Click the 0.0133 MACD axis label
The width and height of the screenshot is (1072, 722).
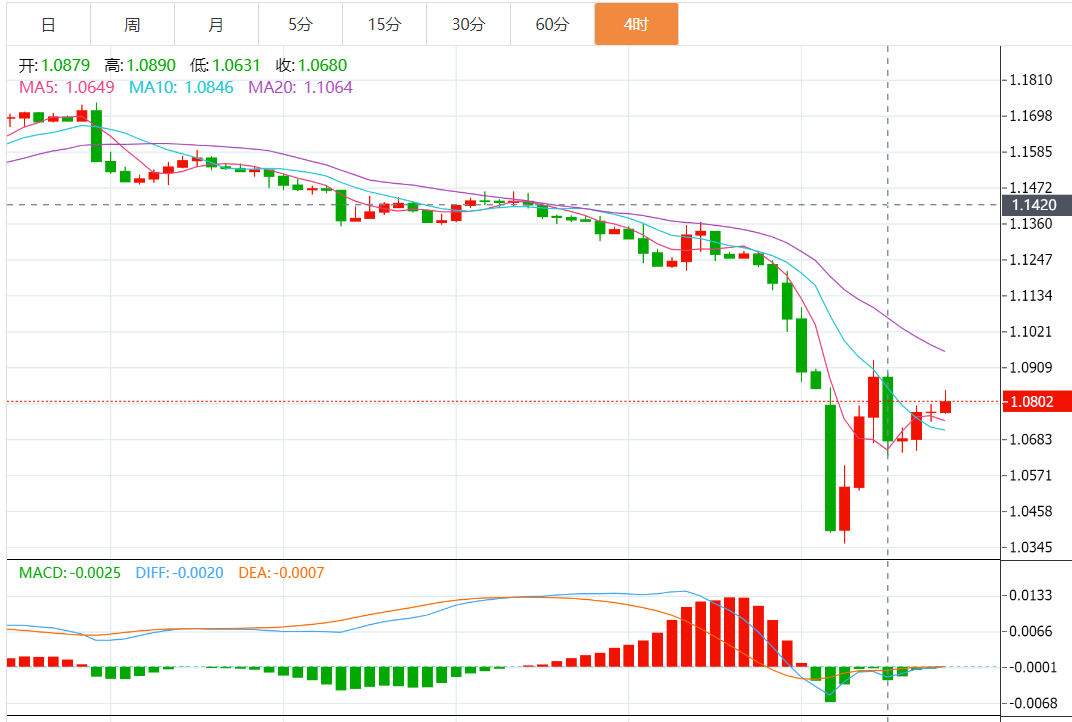point(1031,596)
